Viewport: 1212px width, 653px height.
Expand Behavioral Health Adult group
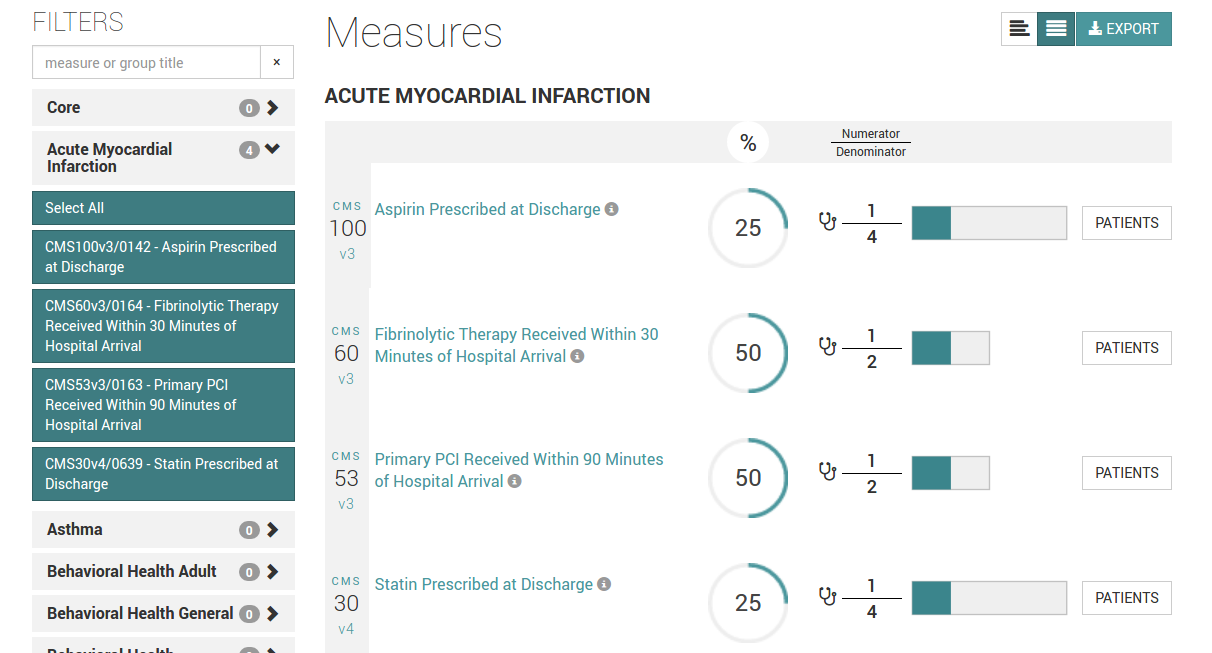(163, 572)
